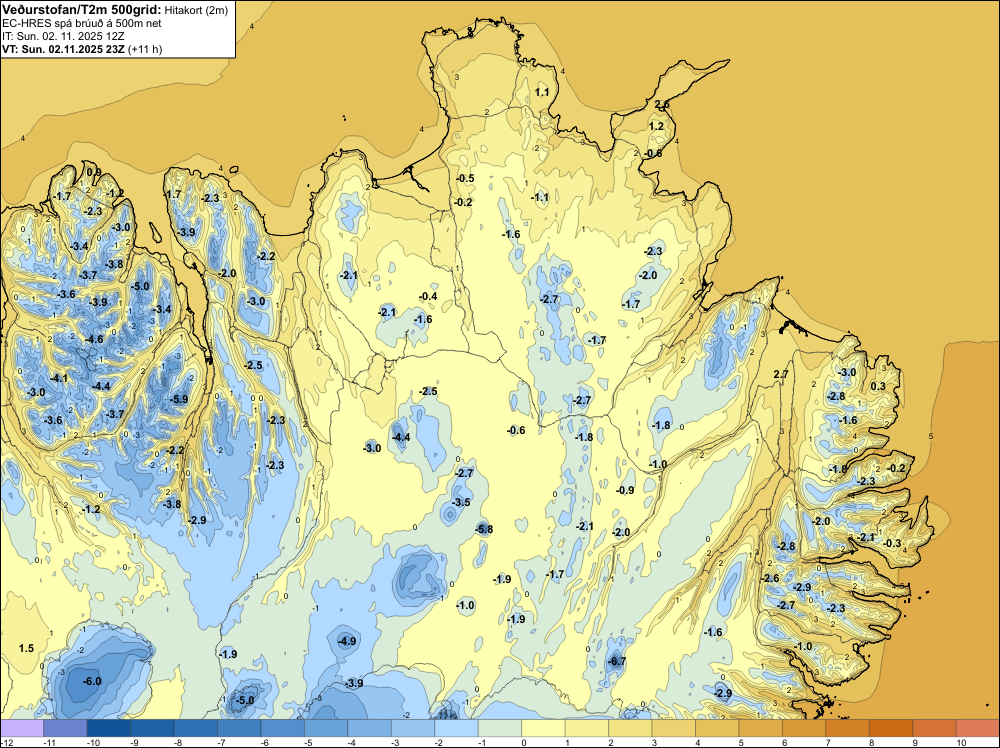
Task: Click the -12 purple legend swatch
Action: [22, 728]
